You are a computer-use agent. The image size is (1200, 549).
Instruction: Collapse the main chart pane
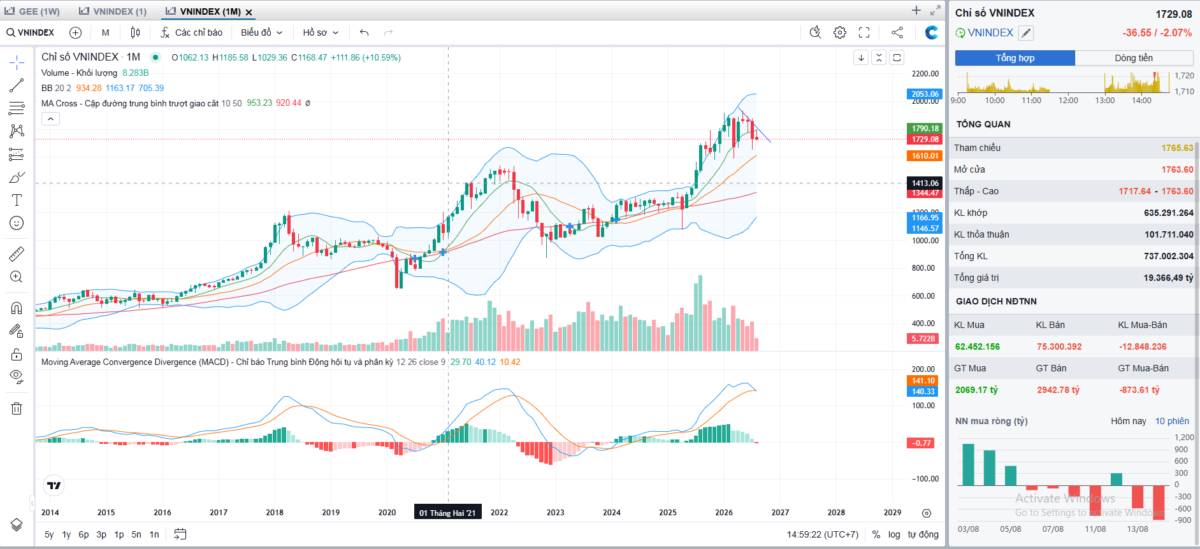click(878, 57)
